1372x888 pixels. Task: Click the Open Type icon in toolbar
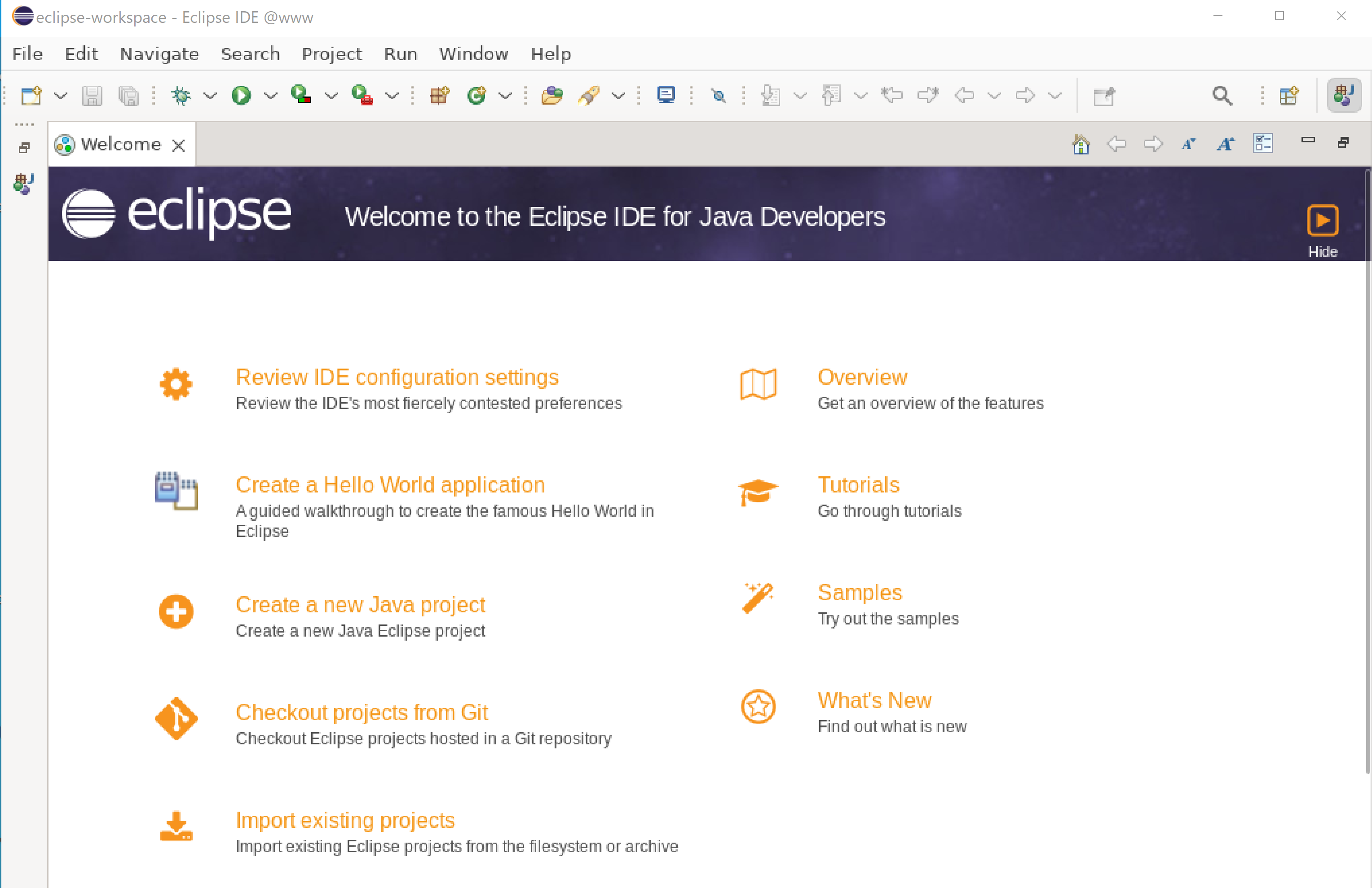coord(551,95)
